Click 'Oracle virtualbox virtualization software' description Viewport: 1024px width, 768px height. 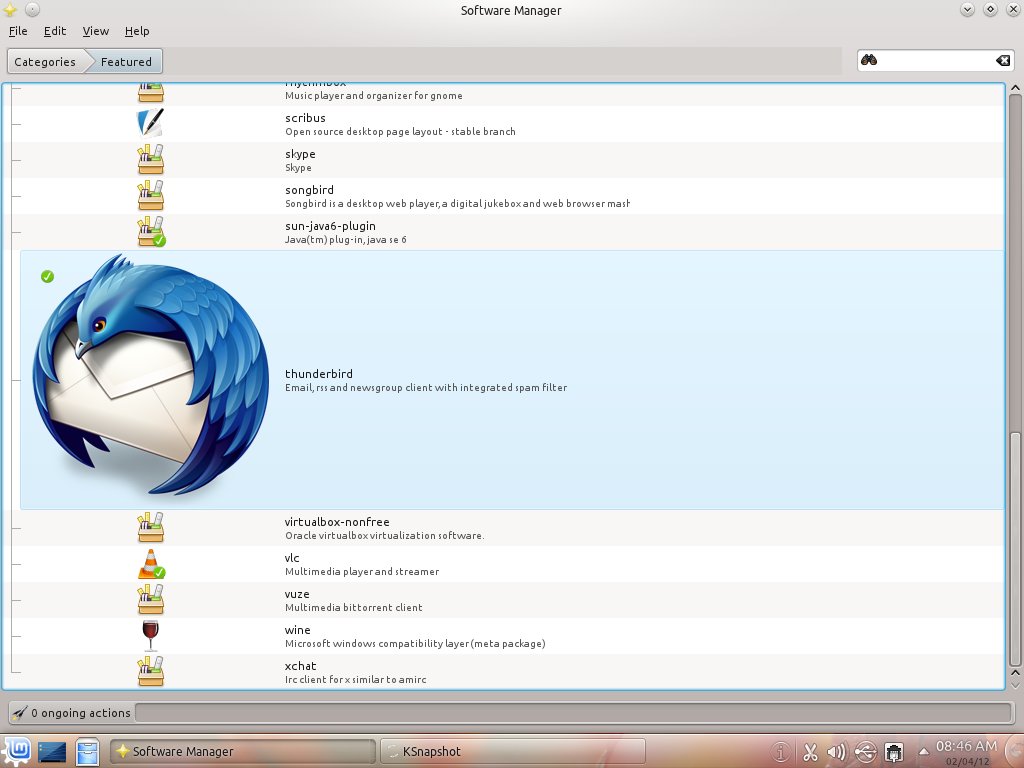click(384, 536)
